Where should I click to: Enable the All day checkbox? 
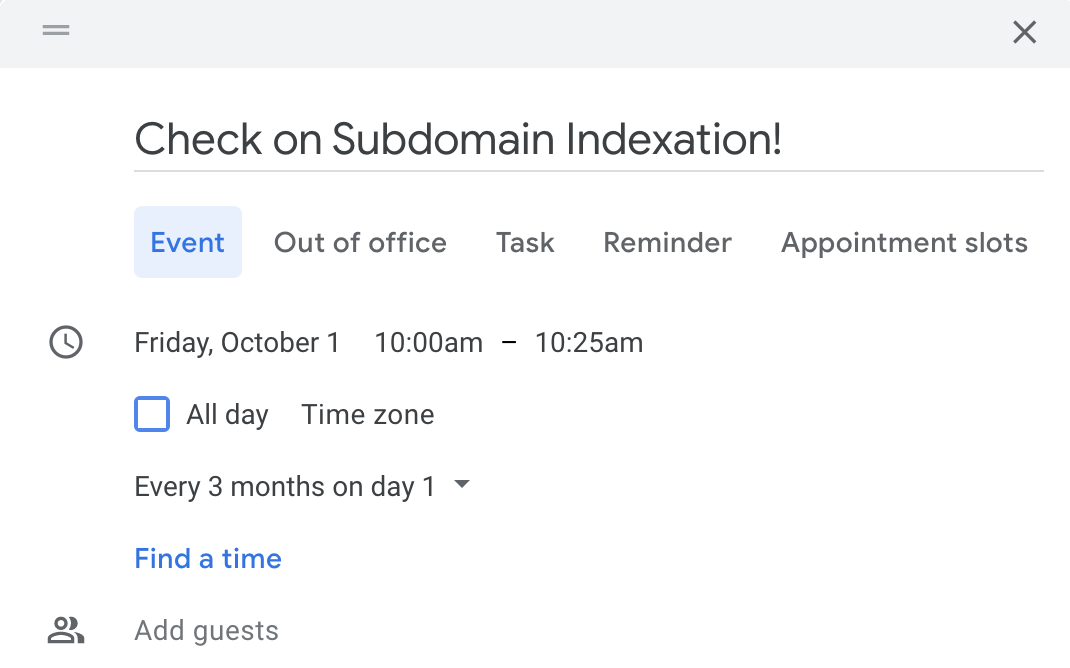pyautogui.click(x=152, y=414)
